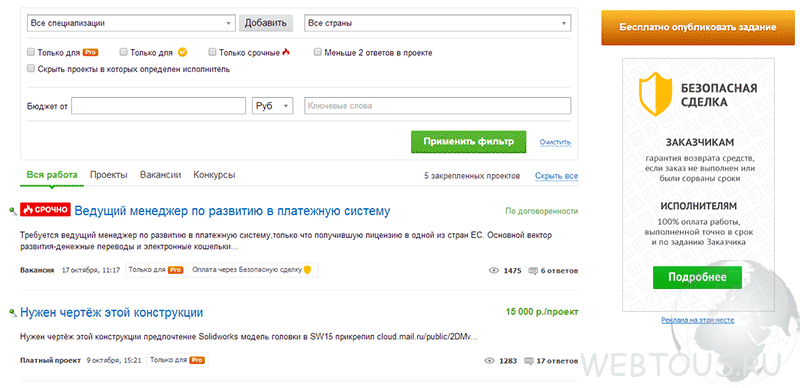800x388 pixels.
Task: Click the 'Скрыть все' link
Action: (557, 176)
